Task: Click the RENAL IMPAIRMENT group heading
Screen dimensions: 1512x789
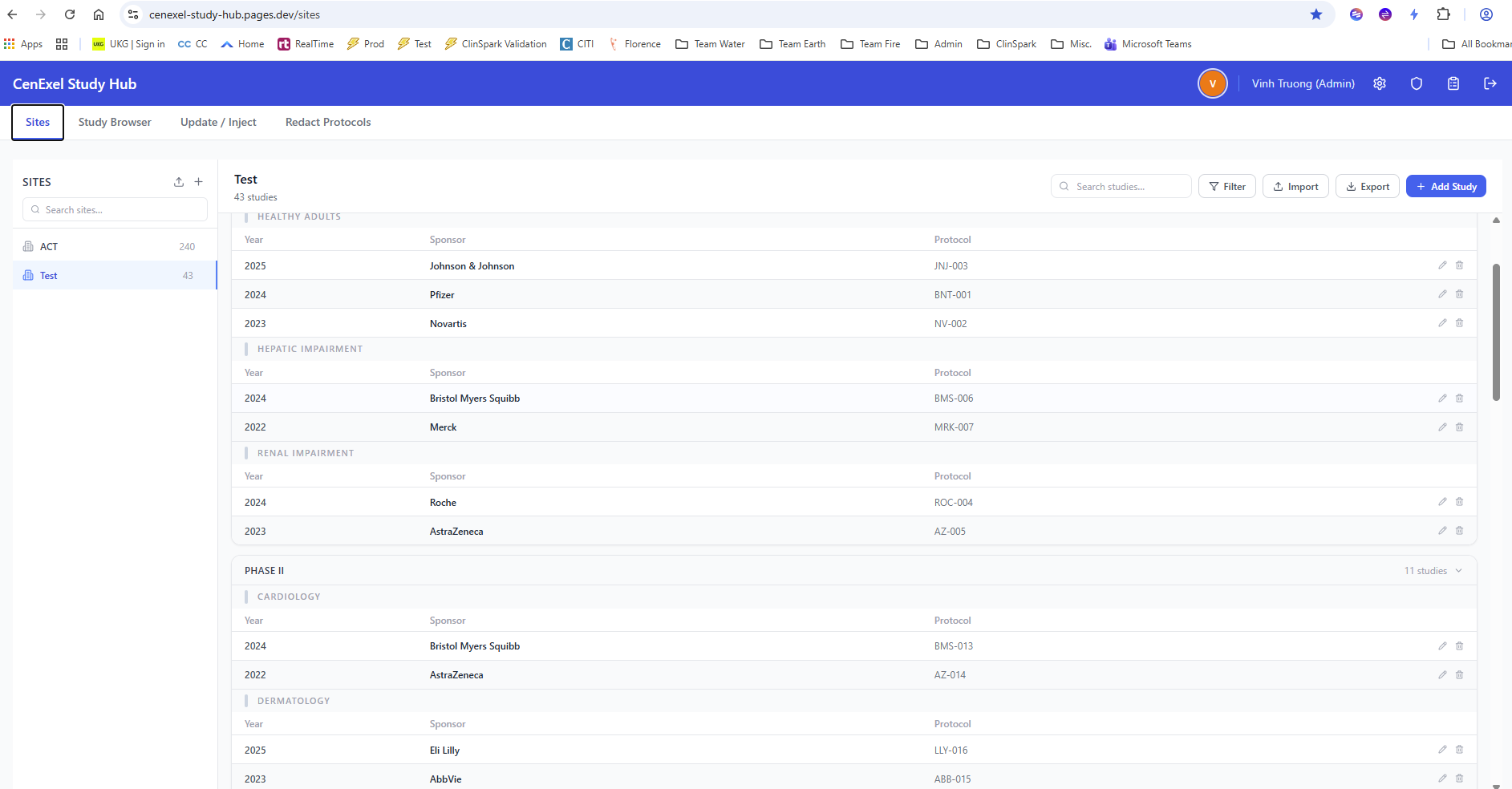Action: (306, 453)
